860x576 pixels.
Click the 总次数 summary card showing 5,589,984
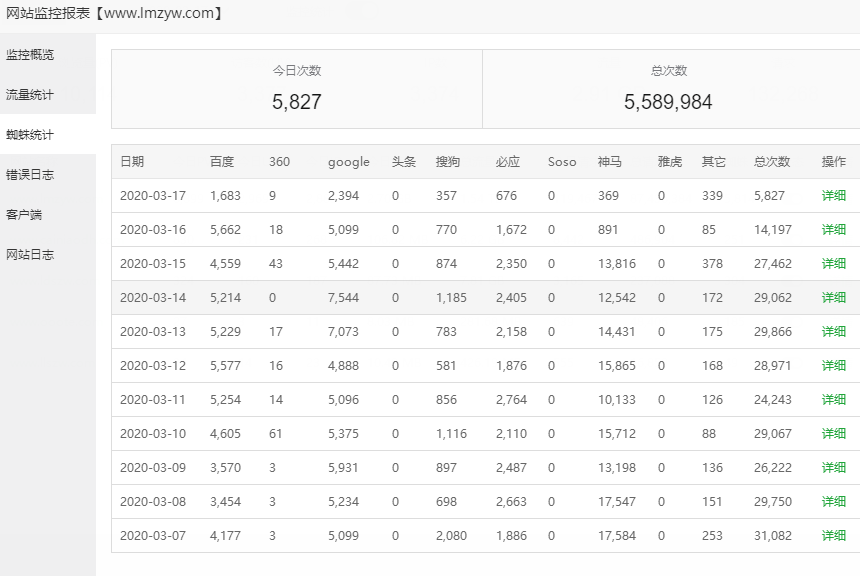pos(668,89)
